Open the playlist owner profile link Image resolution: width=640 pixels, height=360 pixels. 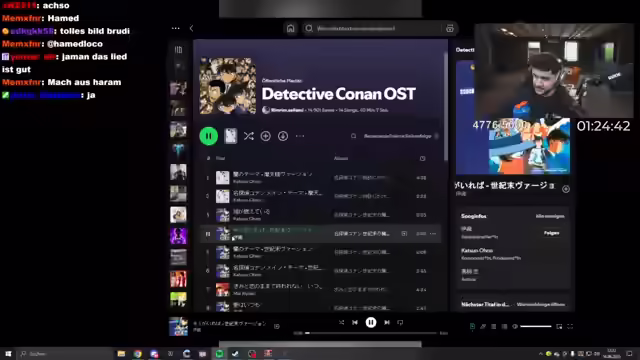point(287,110)
